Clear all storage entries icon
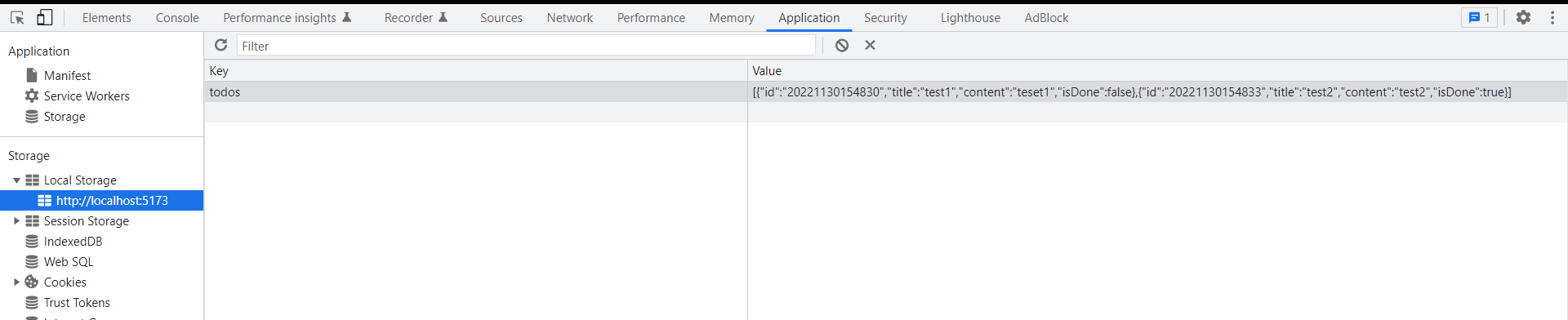1568x320 pixels. (842, 46)
